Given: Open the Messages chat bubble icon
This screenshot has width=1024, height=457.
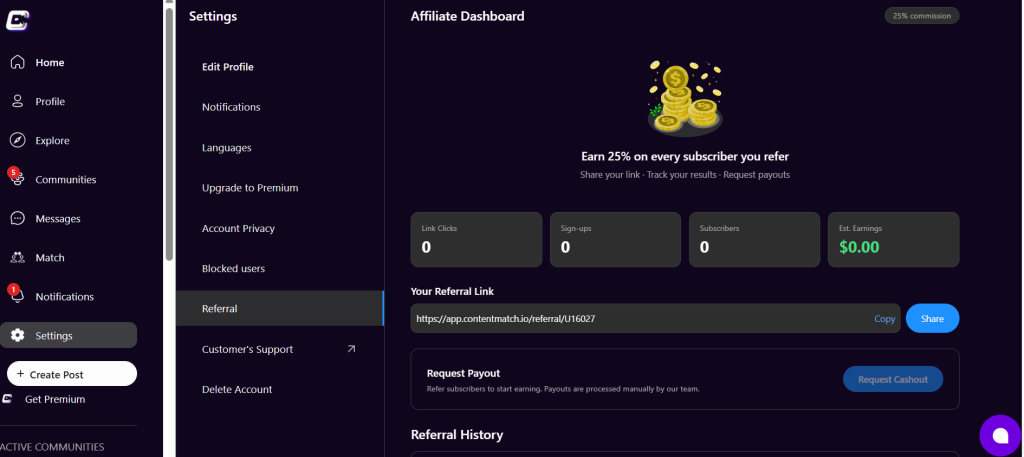Looking at the screenshot, I should click(x=17, y=218).
